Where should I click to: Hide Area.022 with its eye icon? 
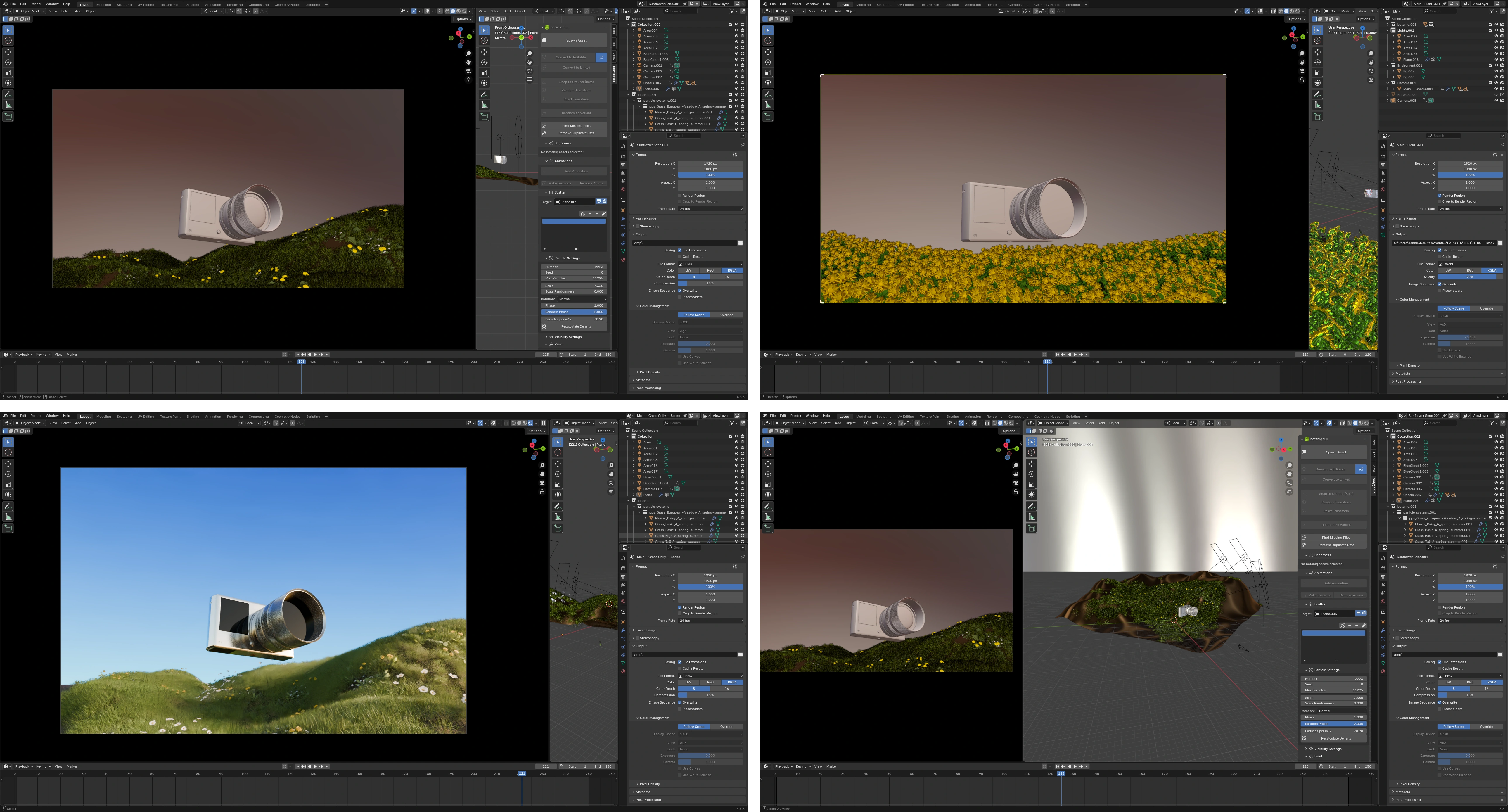click(1496, 36)
